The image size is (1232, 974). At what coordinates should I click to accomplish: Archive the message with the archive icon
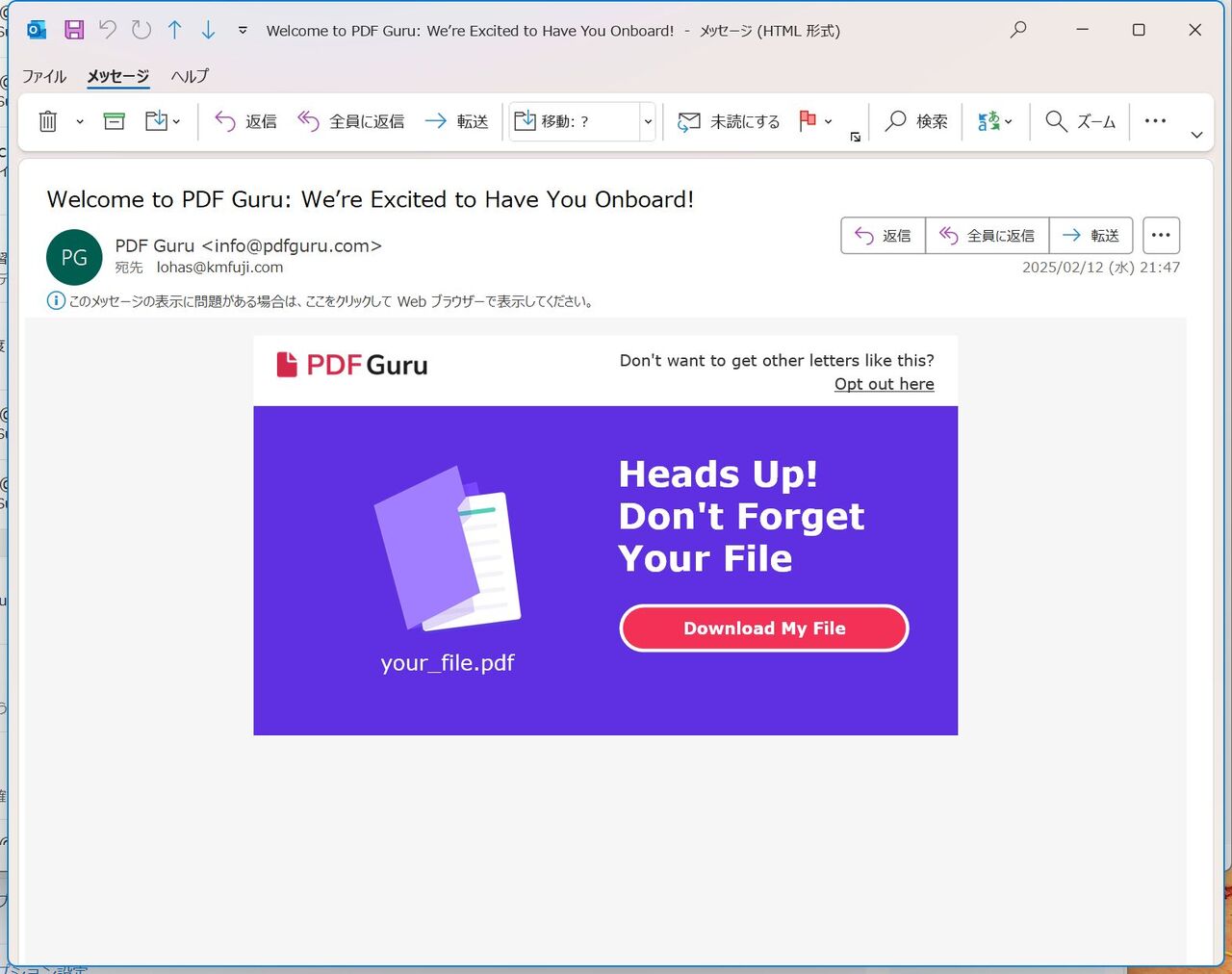115,121
